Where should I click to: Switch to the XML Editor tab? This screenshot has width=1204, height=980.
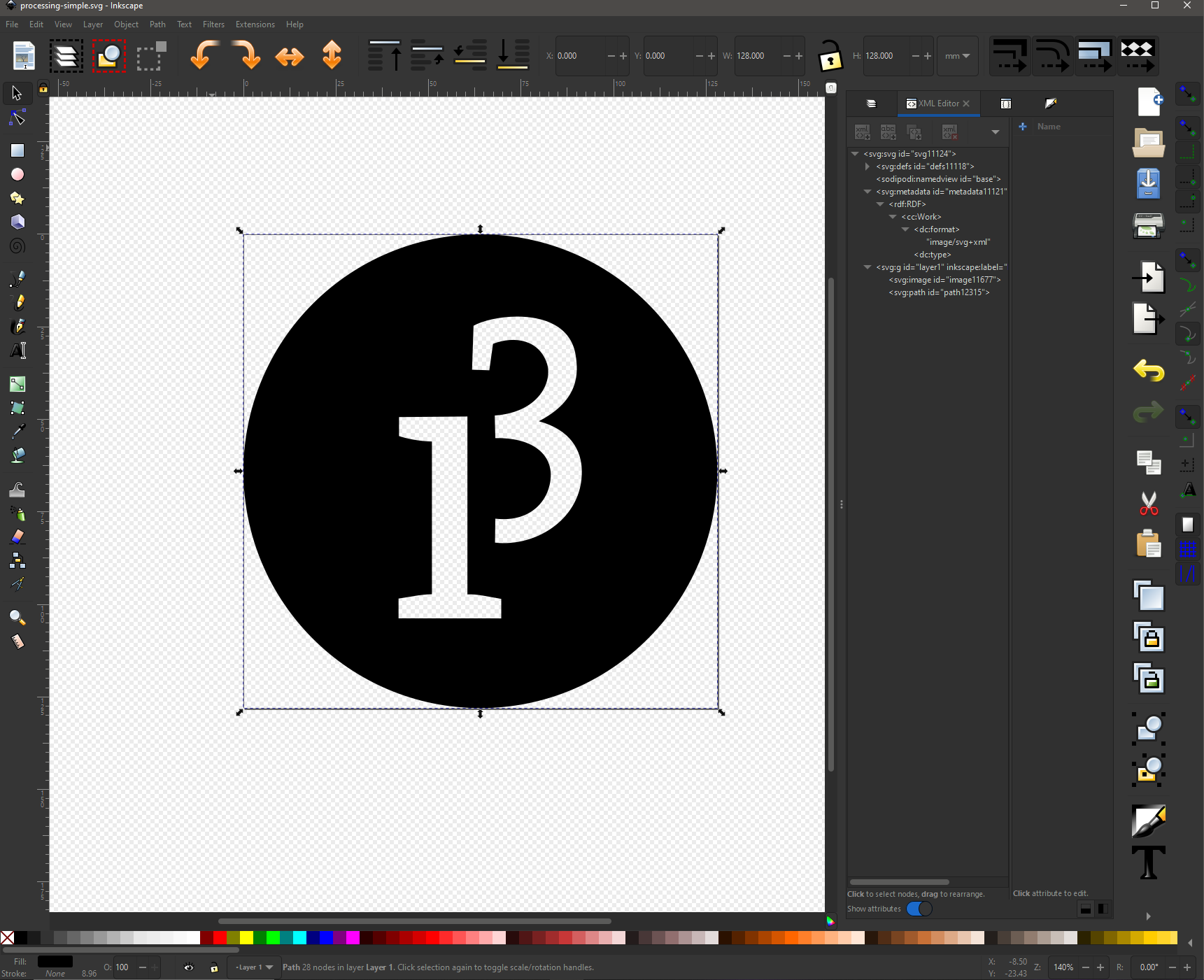pyautogui.click(x=938, y=103)
